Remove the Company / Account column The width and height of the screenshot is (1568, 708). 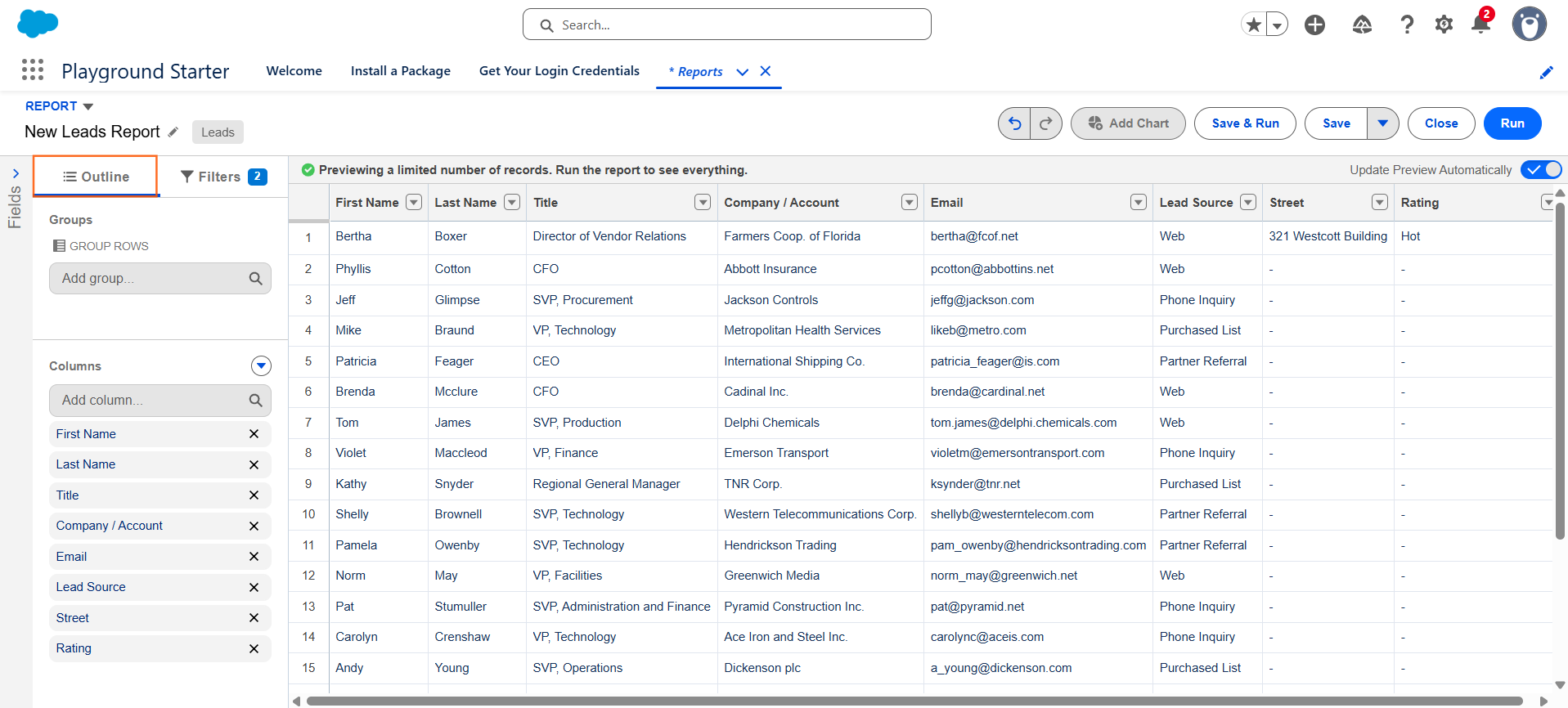coord(254,526)
